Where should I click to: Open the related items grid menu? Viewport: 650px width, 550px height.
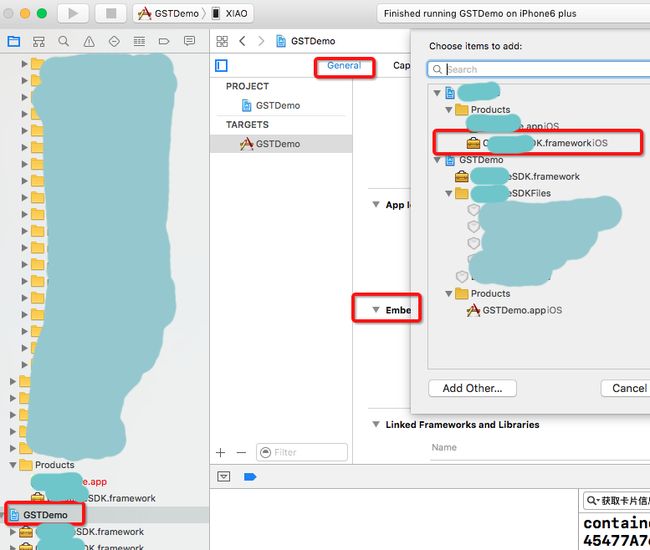[x=222, y=41]
